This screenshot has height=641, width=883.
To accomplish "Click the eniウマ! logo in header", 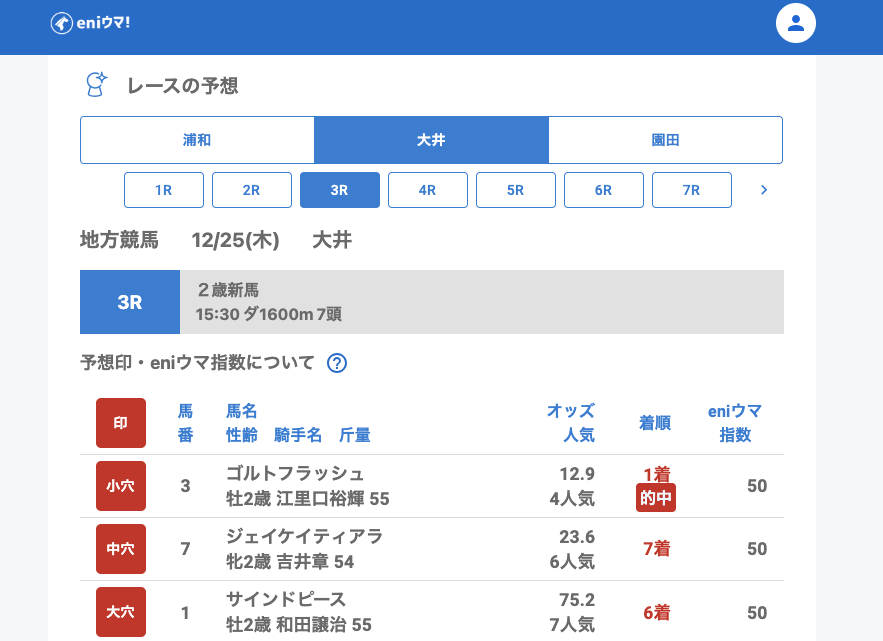I will (x=90, y=23).
